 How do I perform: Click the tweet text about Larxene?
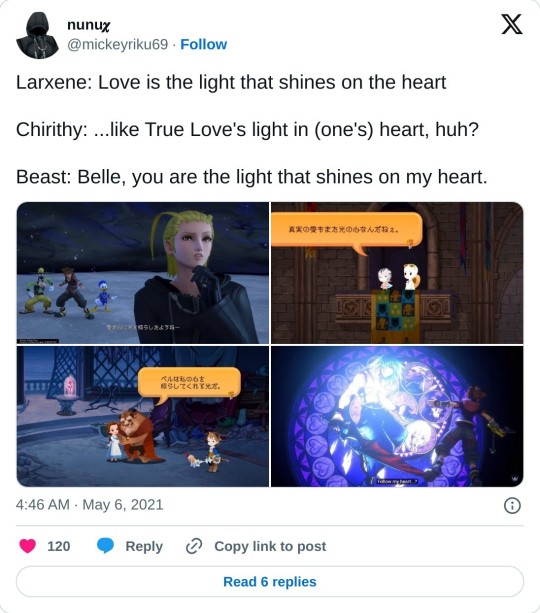pos(231,82)
